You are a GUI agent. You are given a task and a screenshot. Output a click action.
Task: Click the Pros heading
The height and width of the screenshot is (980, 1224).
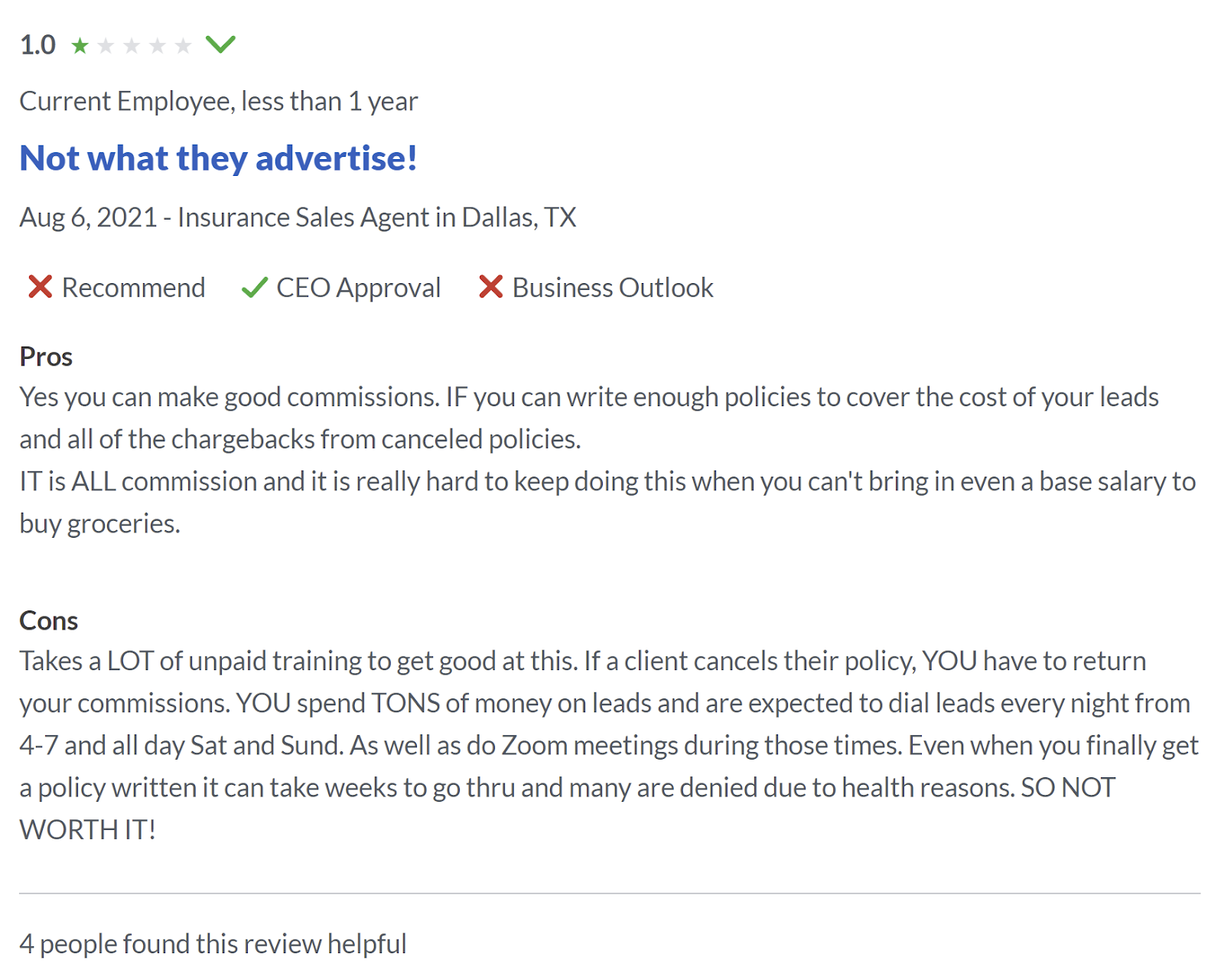[46, 357]
